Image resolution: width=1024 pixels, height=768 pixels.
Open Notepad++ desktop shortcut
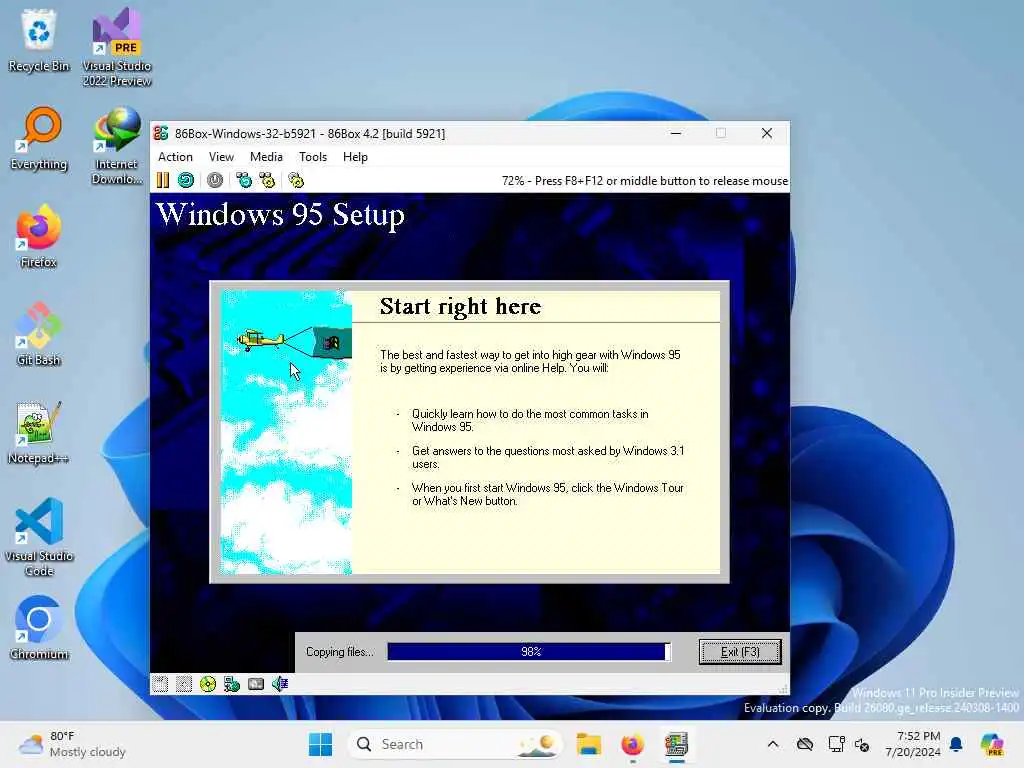[39, 432]
